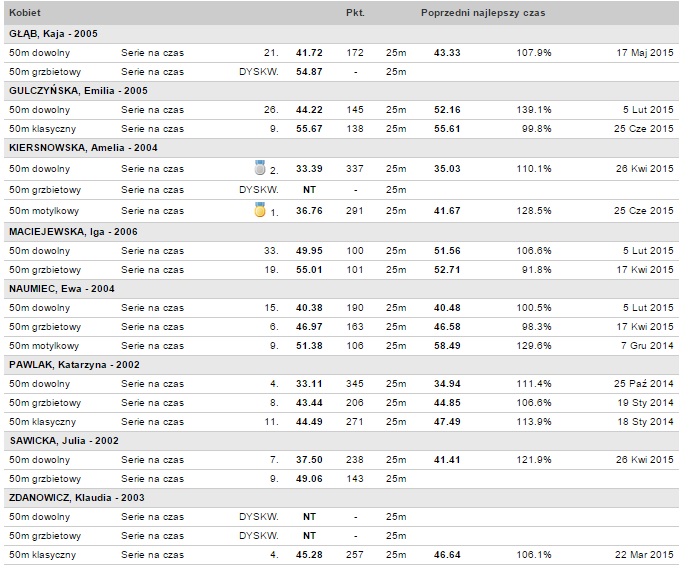
Task: Open swimmer NAUMIEC, Ewa - 2004
Action: (x=62, y=289)
